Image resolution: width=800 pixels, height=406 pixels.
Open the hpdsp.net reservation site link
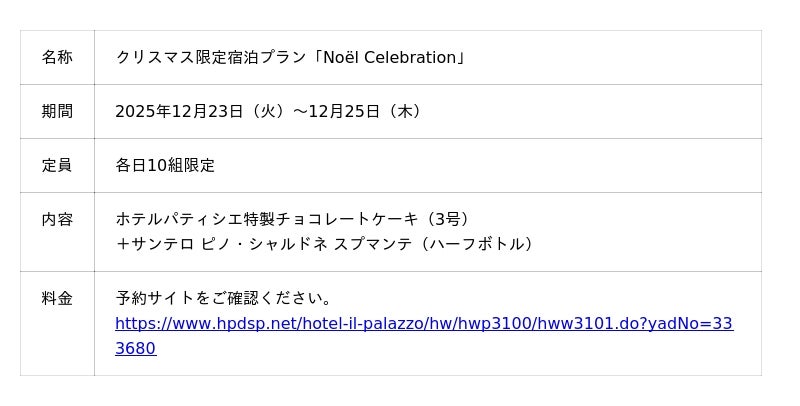tap(424, 324)
